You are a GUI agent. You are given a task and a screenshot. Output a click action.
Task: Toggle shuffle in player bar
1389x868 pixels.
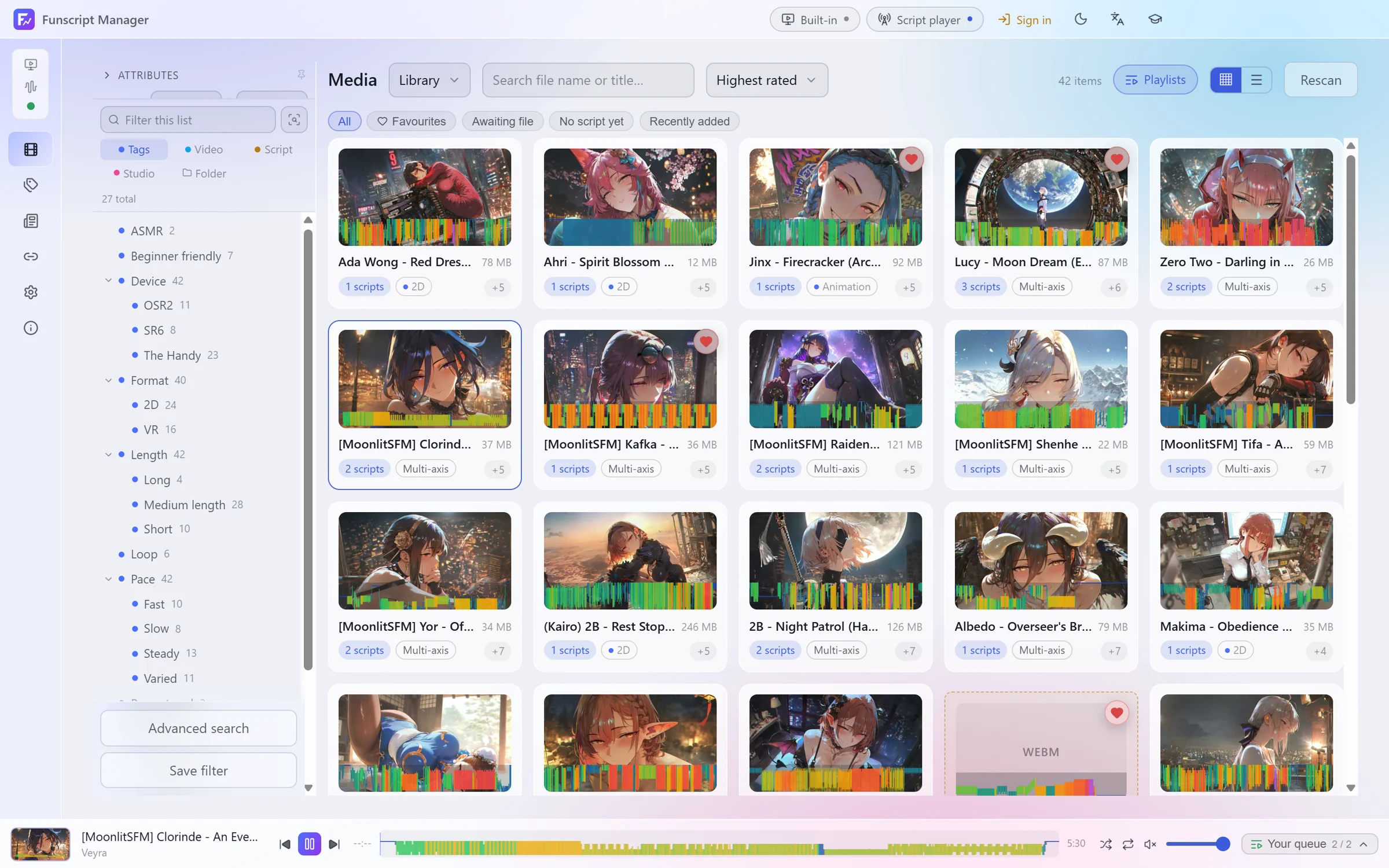(x=1105, y=844)
